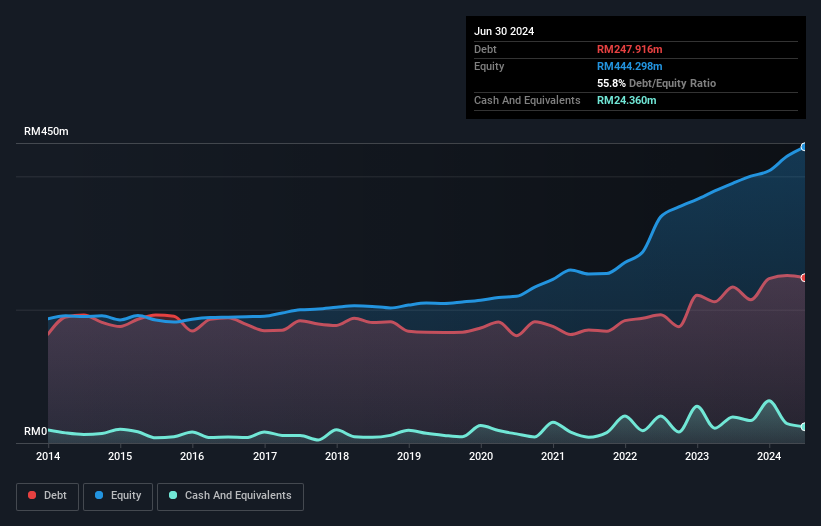Toggle the Debt series legend button
821x526 pixels.
48,496
